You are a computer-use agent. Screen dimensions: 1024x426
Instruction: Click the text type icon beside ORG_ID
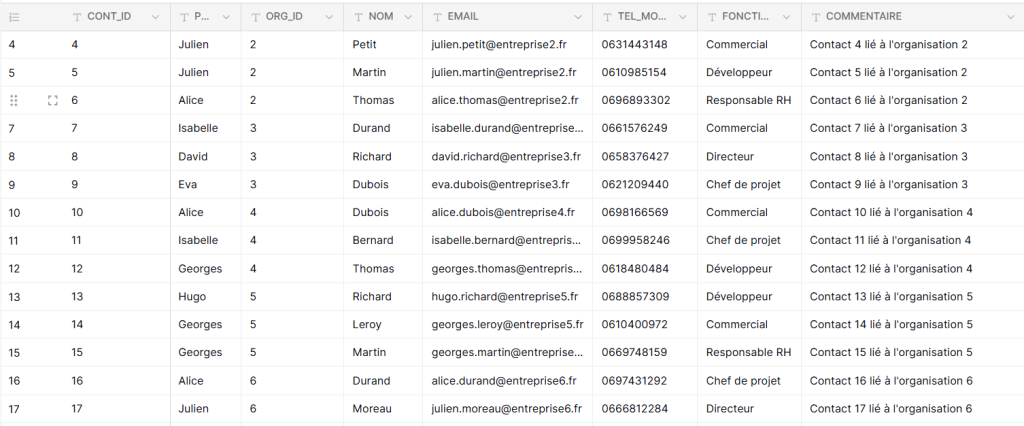255,17
